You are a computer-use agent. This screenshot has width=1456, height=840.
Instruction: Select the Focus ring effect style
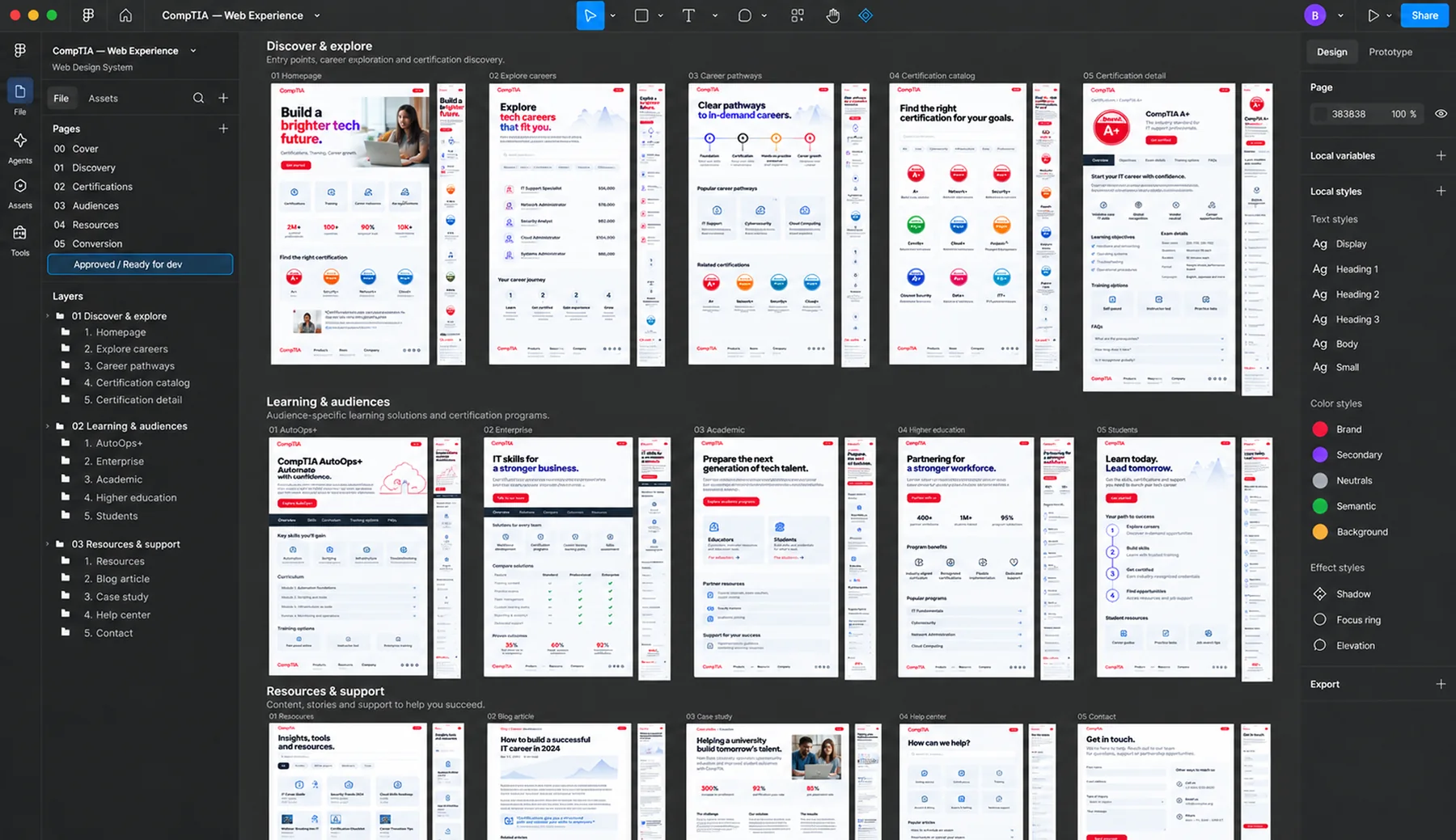(1346, 620)
